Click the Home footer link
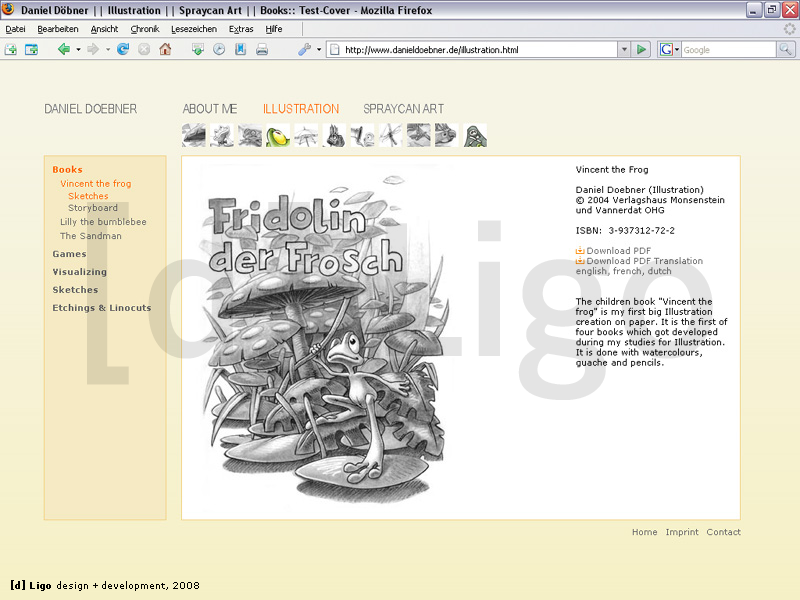Viewport: 800px width, 600px height. (x=644, y=532)
